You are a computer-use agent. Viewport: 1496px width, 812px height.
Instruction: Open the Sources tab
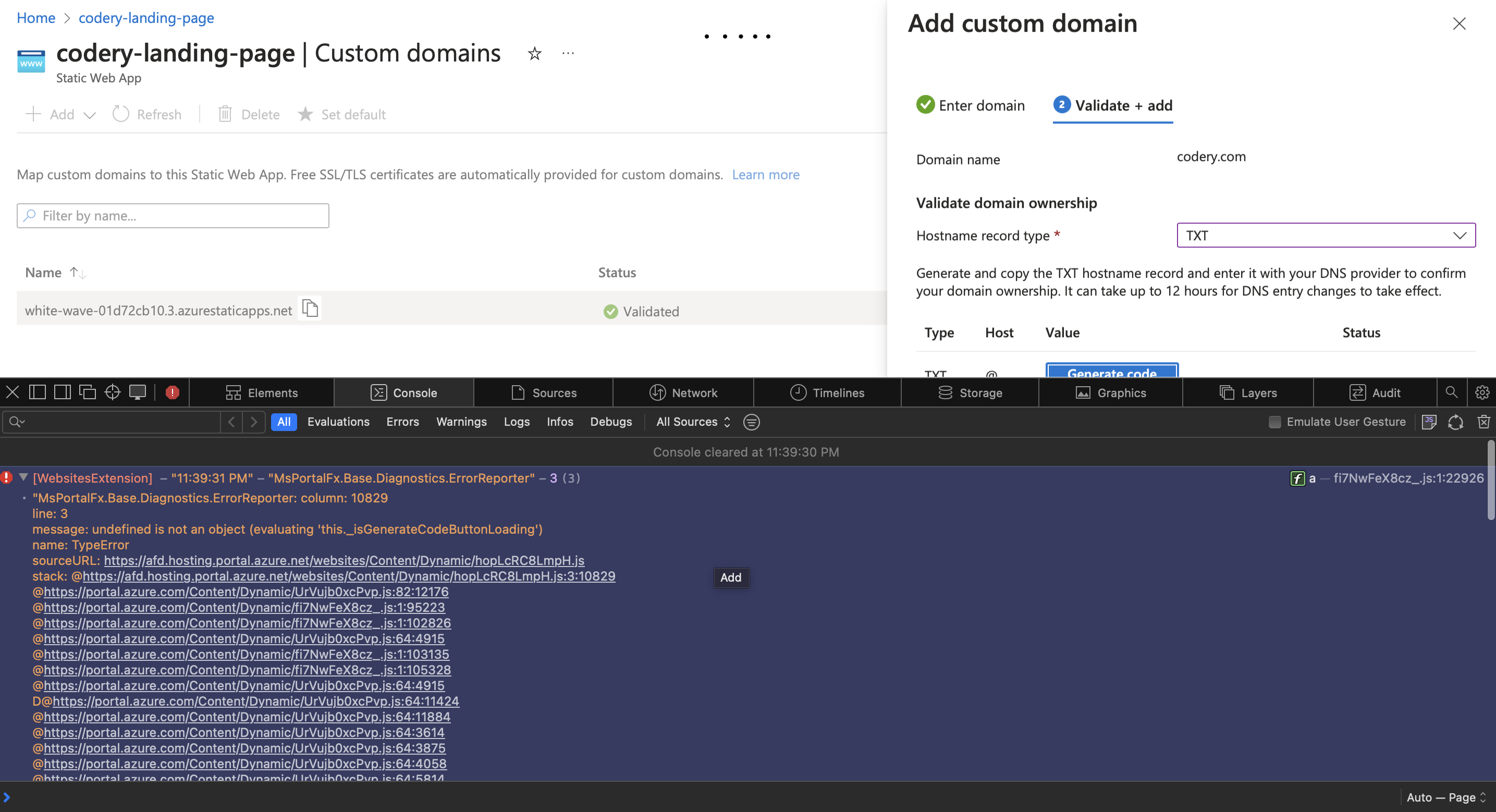pos(544,392)
